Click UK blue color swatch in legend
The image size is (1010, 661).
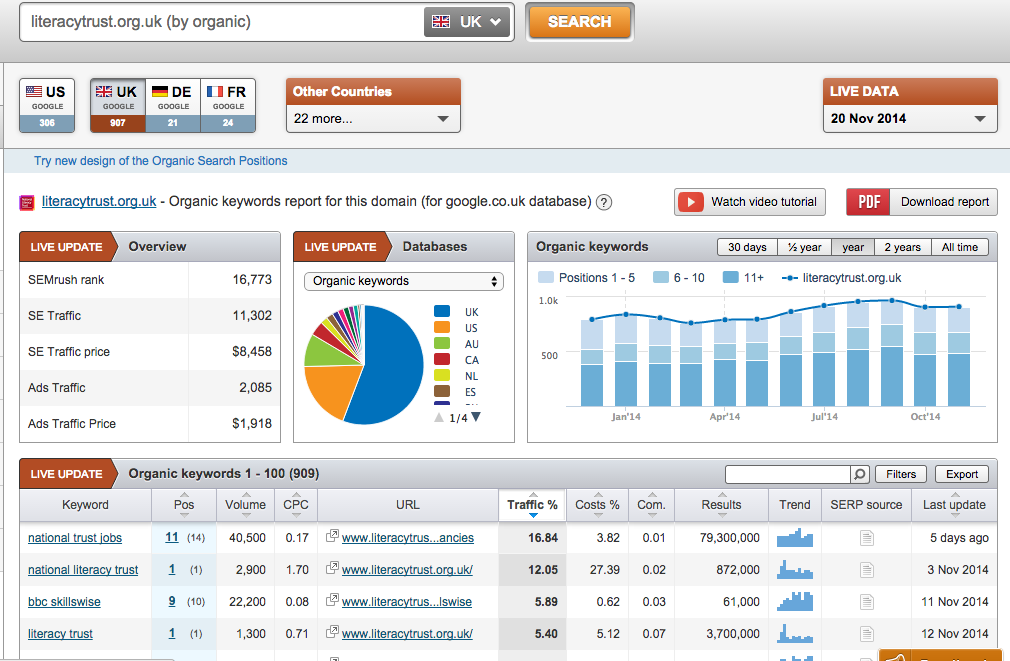click(442, 311)
